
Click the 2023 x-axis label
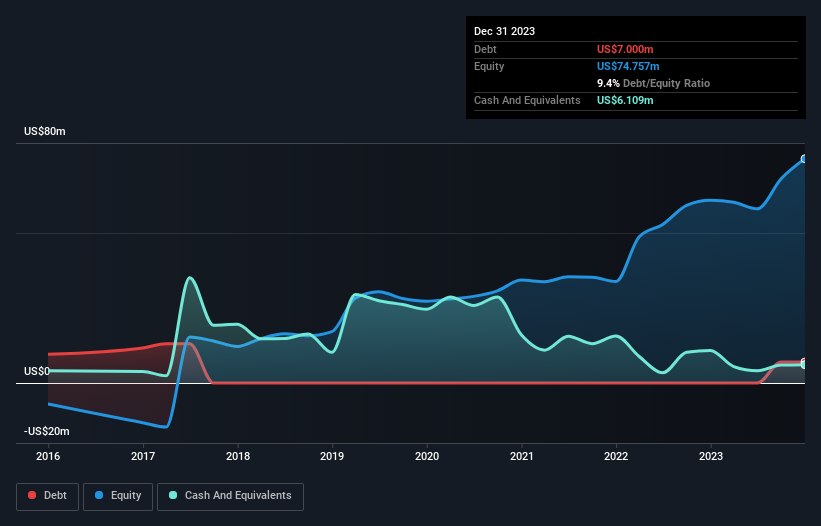(x=711, y=456)
